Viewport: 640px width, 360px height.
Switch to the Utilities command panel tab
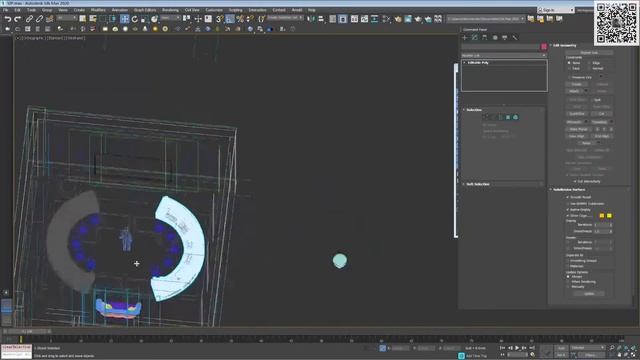click(x=515, y=38)
